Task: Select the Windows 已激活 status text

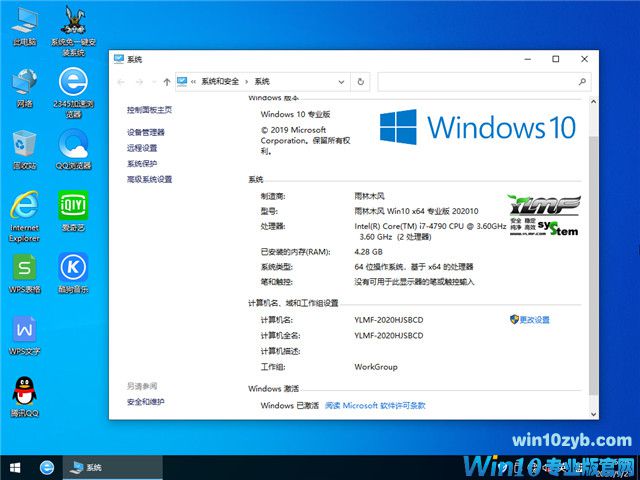Action: coord(290,405)
